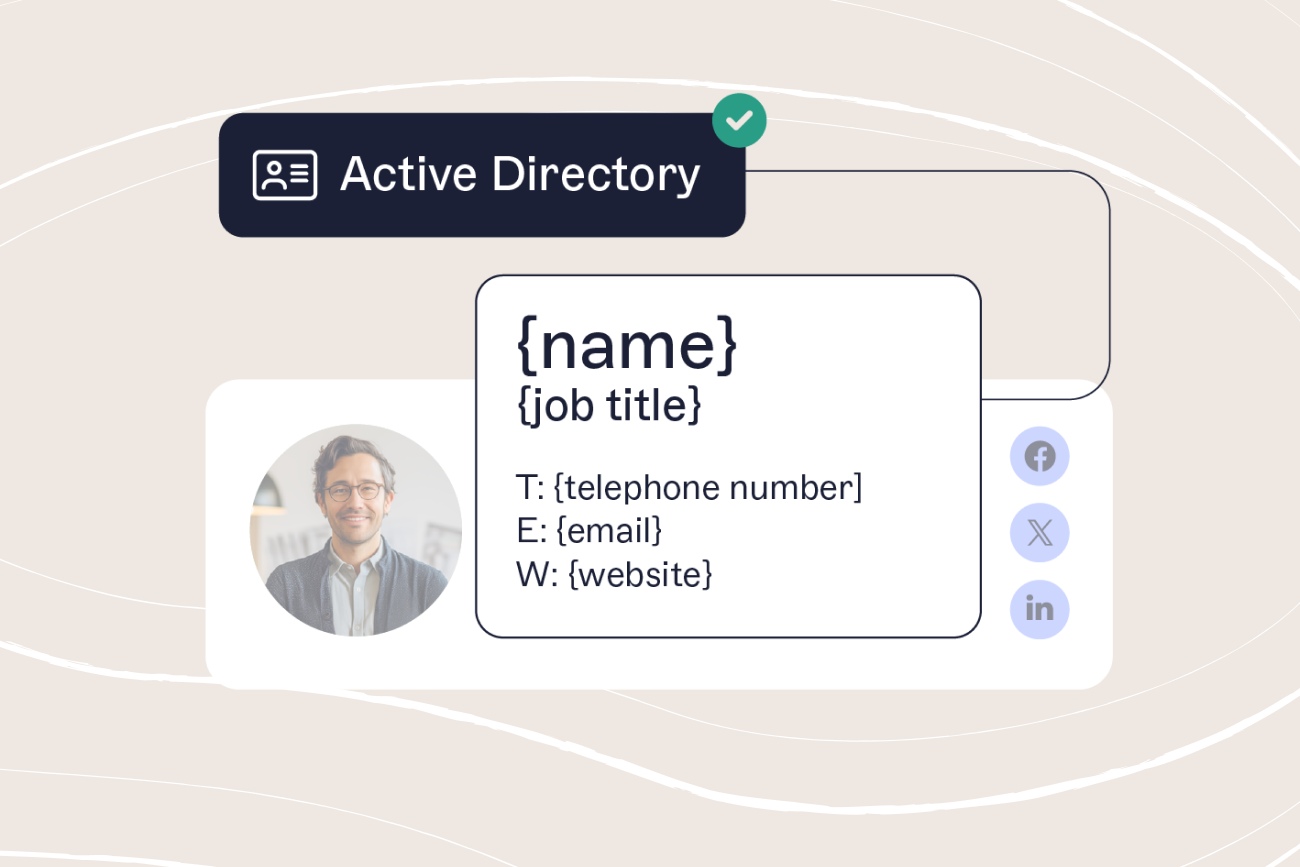
Task: Click the {telephone number} placeholder
Action: point(707,488)
